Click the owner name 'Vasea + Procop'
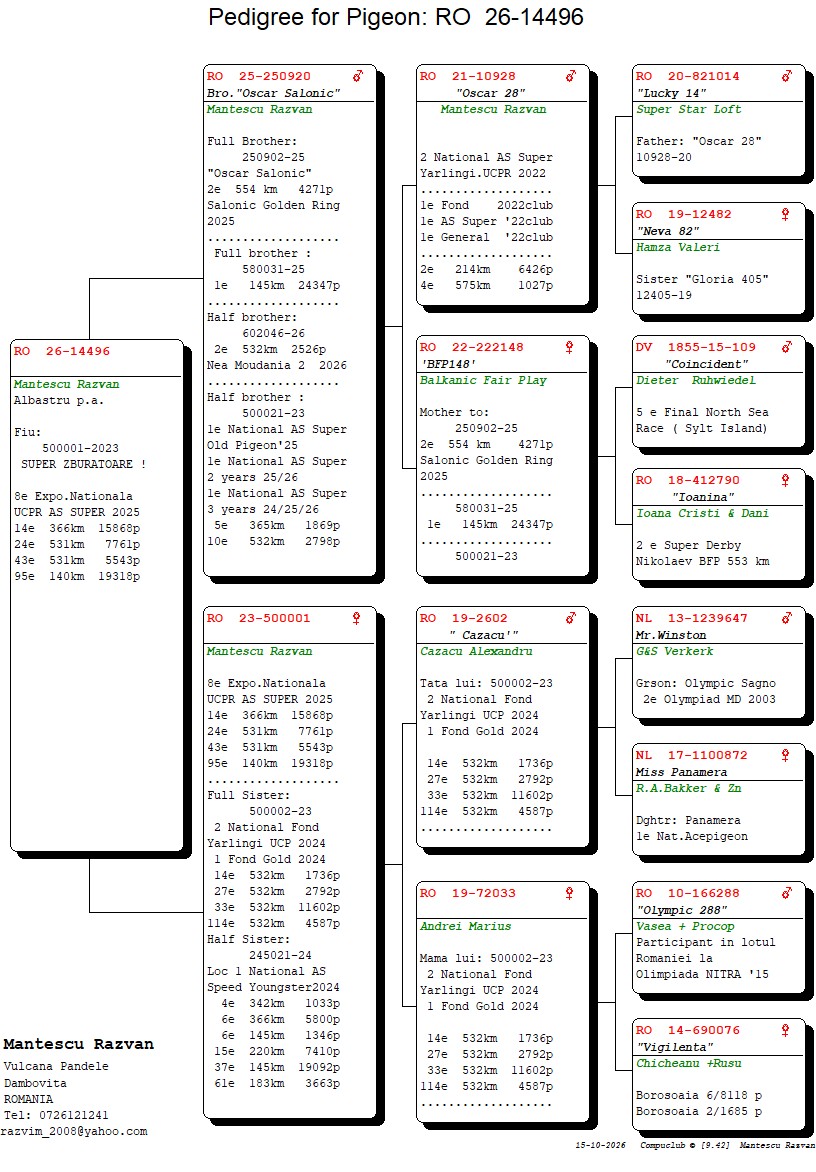Image resolution: width=816 pixels, height=1172 pixels. [685, 927]
